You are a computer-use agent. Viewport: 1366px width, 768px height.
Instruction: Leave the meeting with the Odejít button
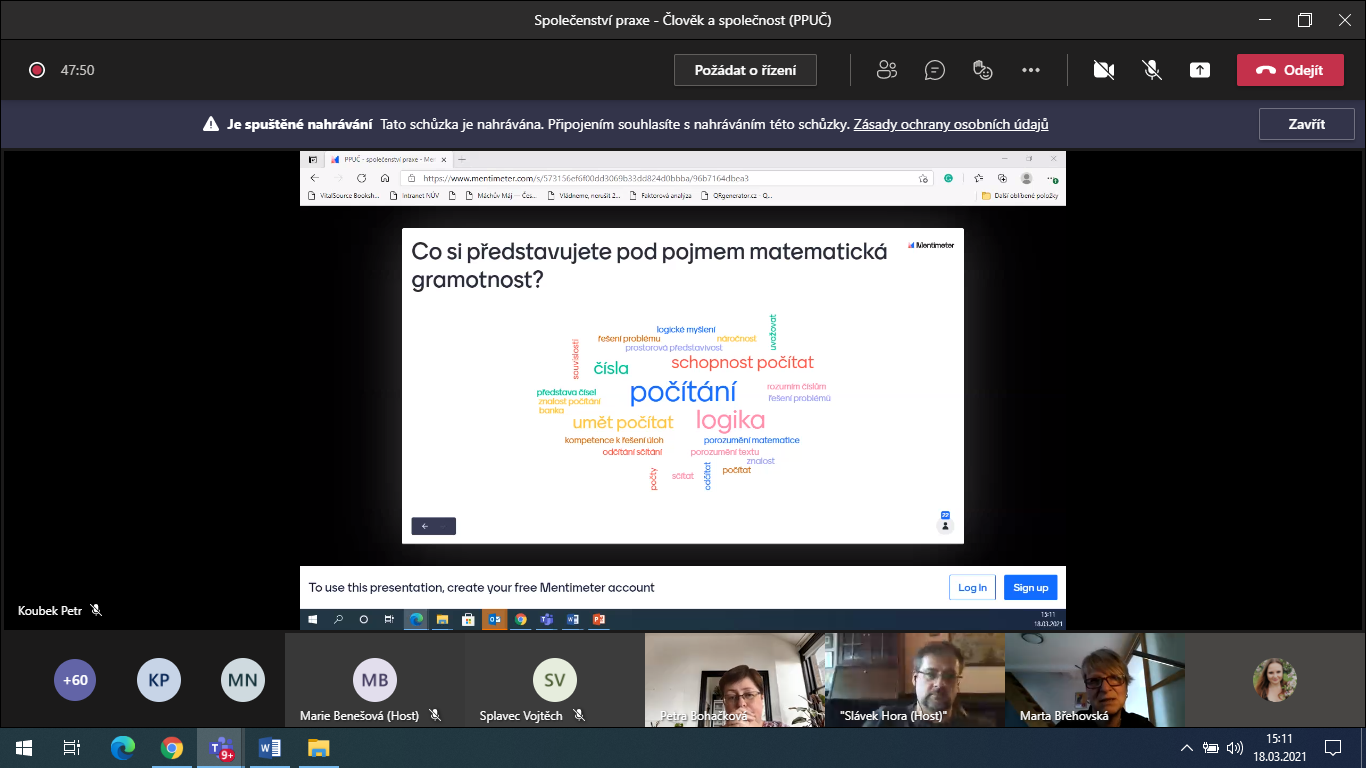tap(1289, 70)
